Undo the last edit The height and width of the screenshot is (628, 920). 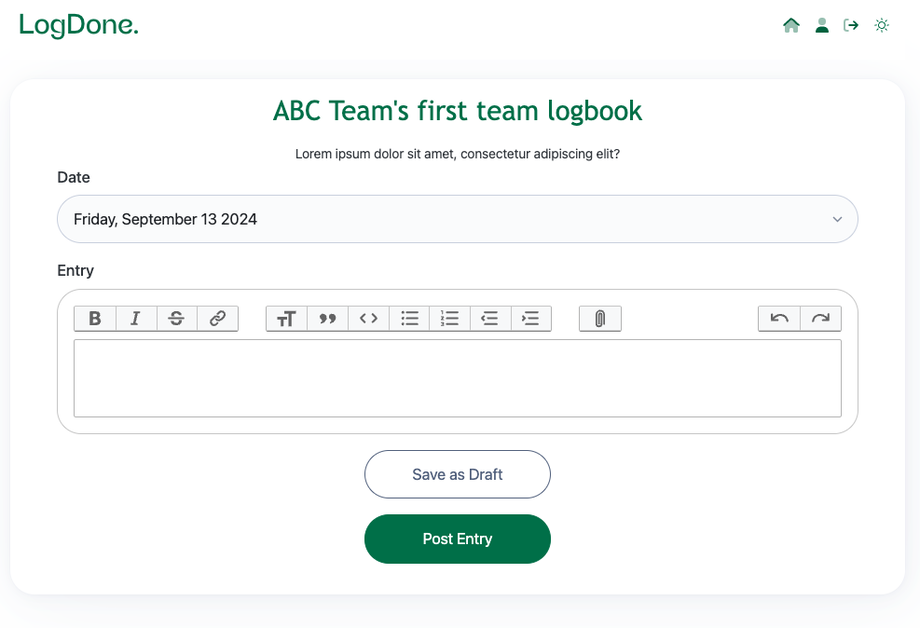pos(780,319)
